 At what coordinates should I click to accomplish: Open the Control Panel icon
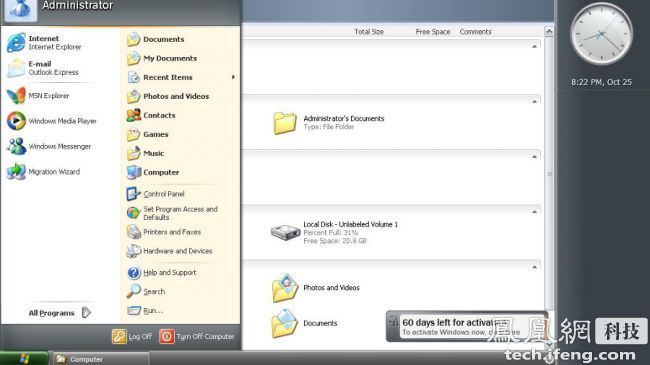click(133, 194)
